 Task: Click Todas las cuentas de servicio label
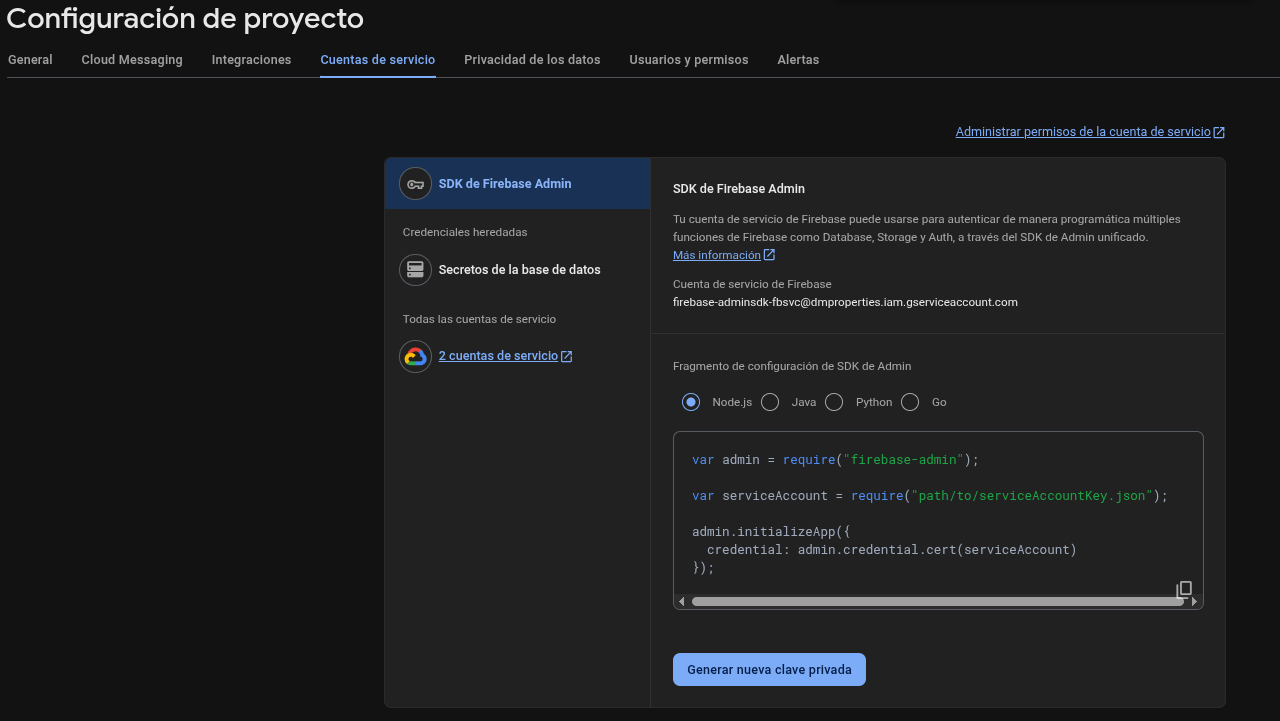(x=479, y=319)
